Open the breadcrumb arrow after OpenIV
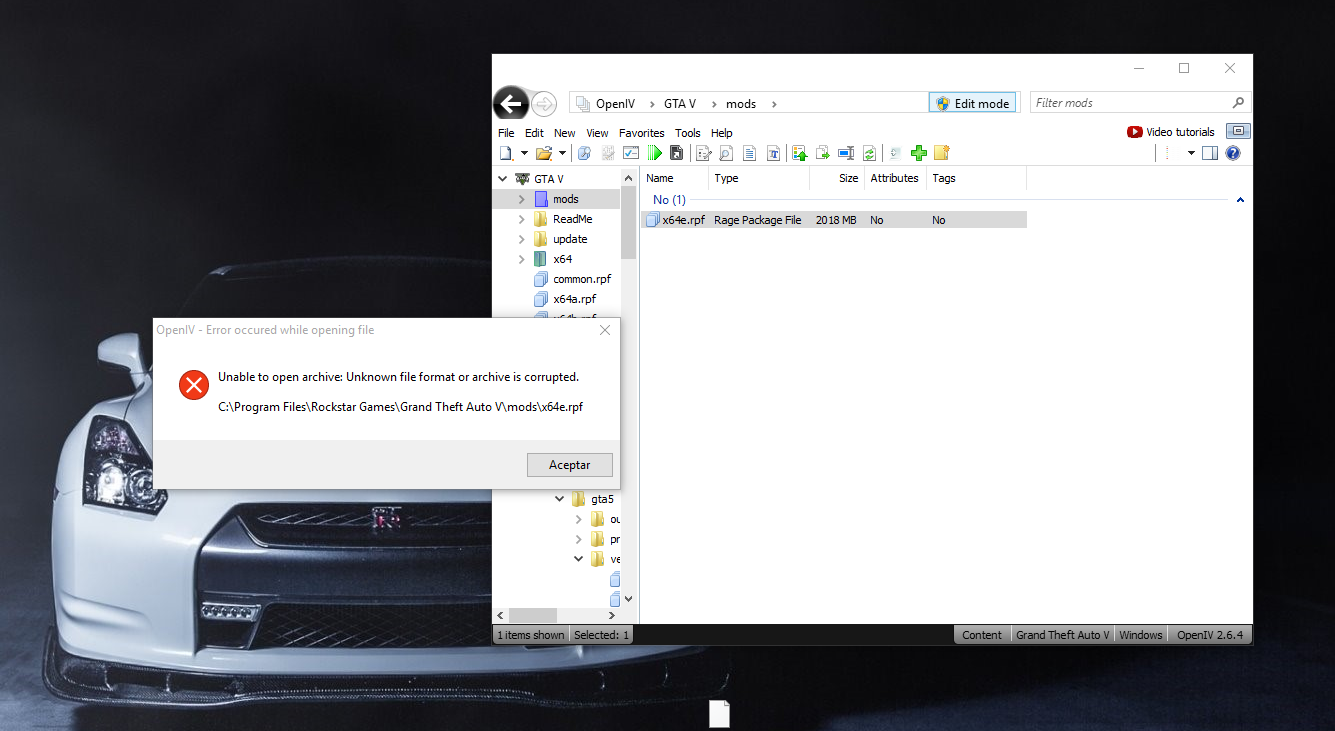Screen dimensions: 1335x731 coord(651,103)
